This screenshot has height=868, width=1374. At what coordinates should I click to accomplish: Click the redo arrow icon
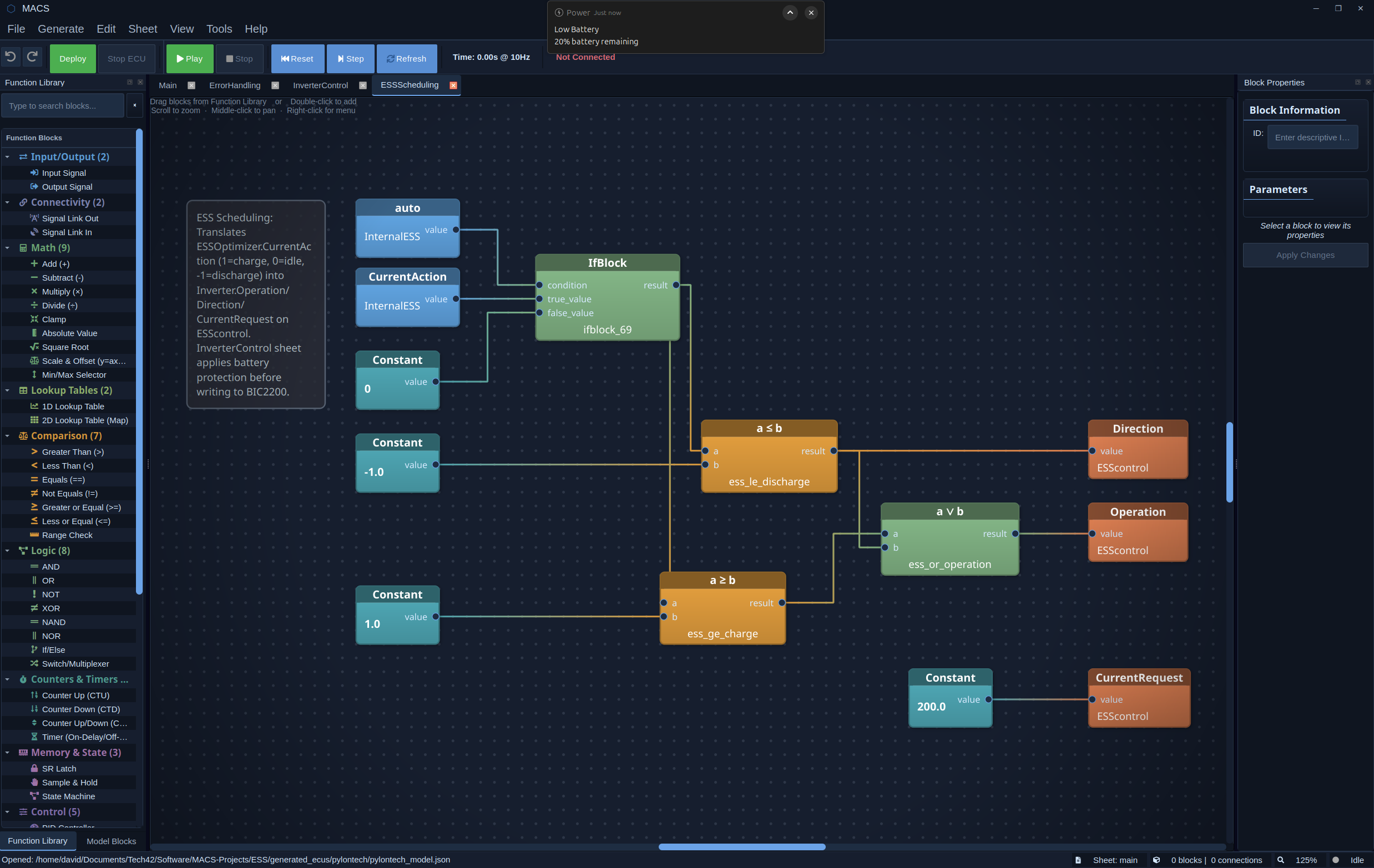pos(33,57)
